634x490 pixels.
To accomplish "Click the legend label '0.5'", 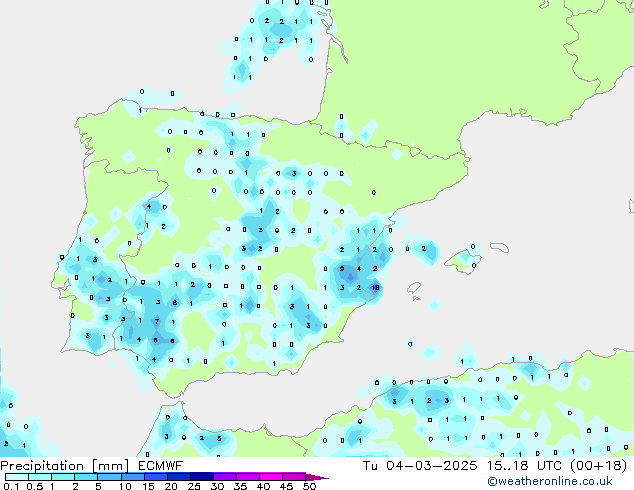I will (35, 486).
